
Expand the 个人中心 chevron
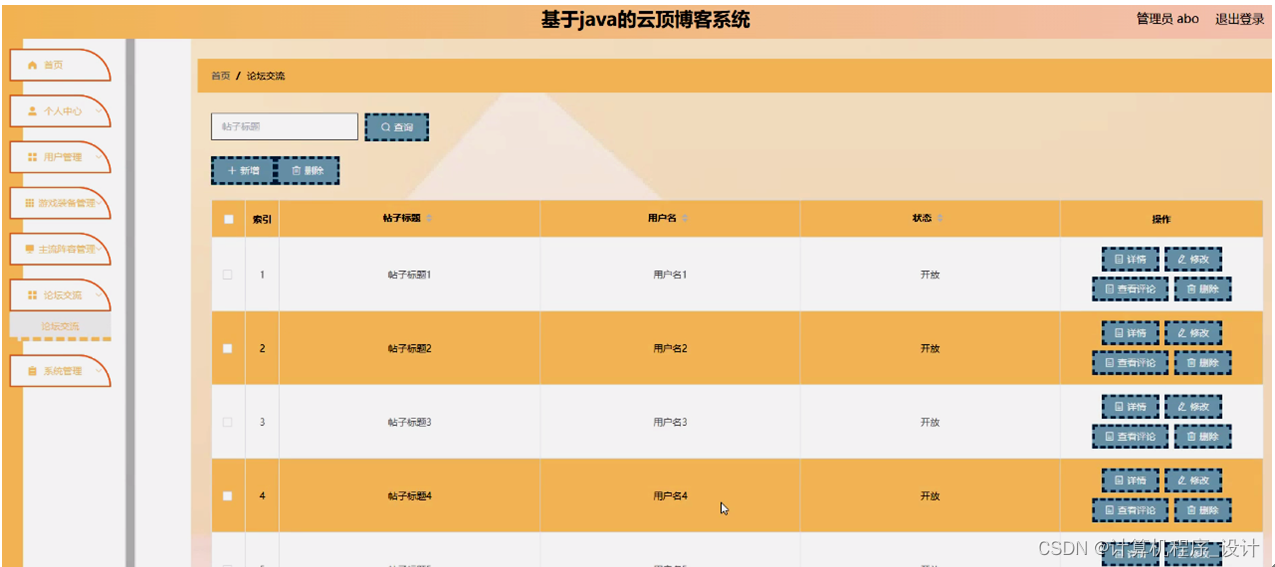(x=98, y=111)
